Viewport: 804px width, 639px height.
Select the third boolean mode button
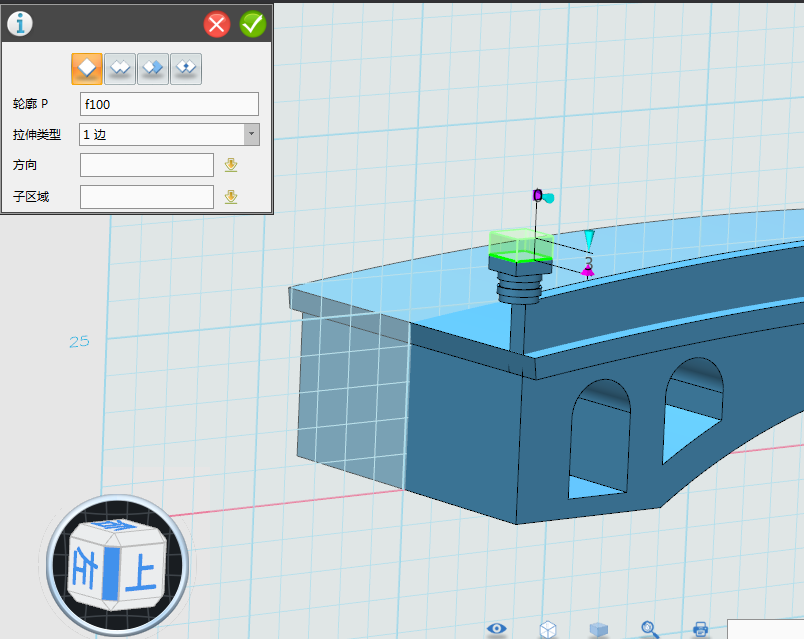point(153,68)
